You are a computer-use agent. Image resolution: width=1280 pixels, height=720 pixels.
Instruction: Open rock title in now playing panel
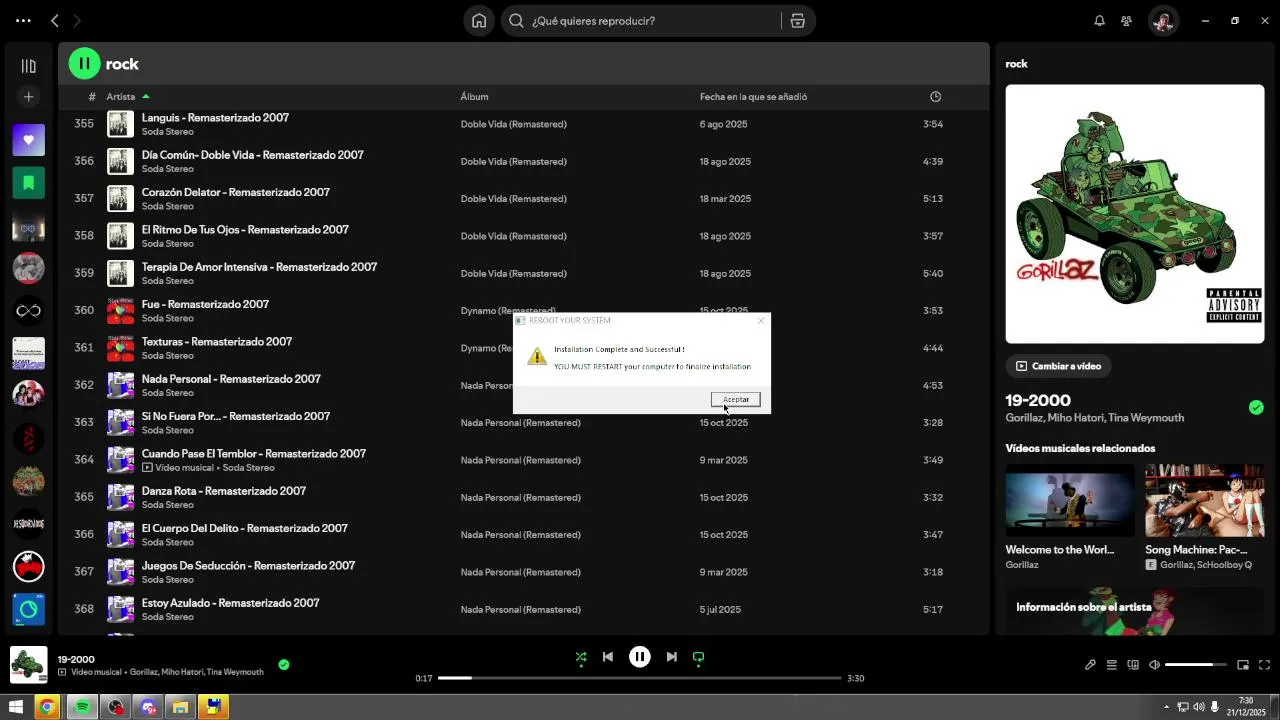point(1016,64)
